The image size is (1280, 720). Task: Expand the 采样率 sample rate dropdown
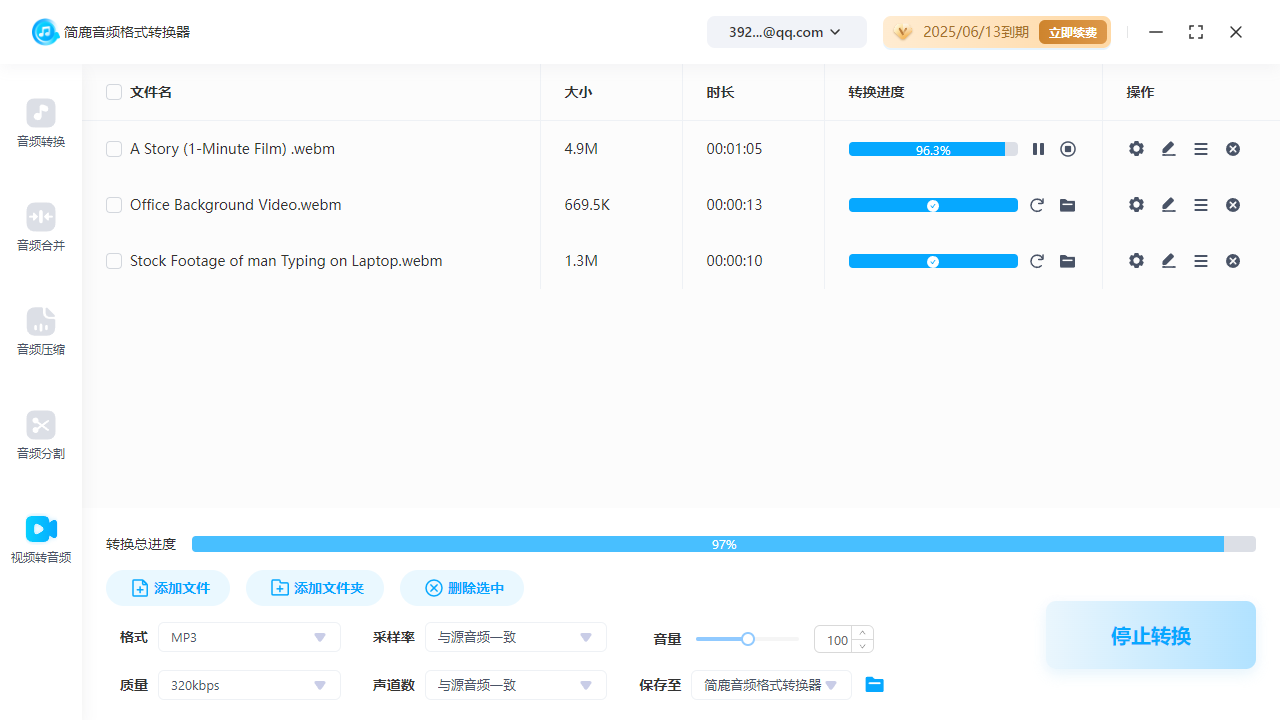(x=515, y=637)
